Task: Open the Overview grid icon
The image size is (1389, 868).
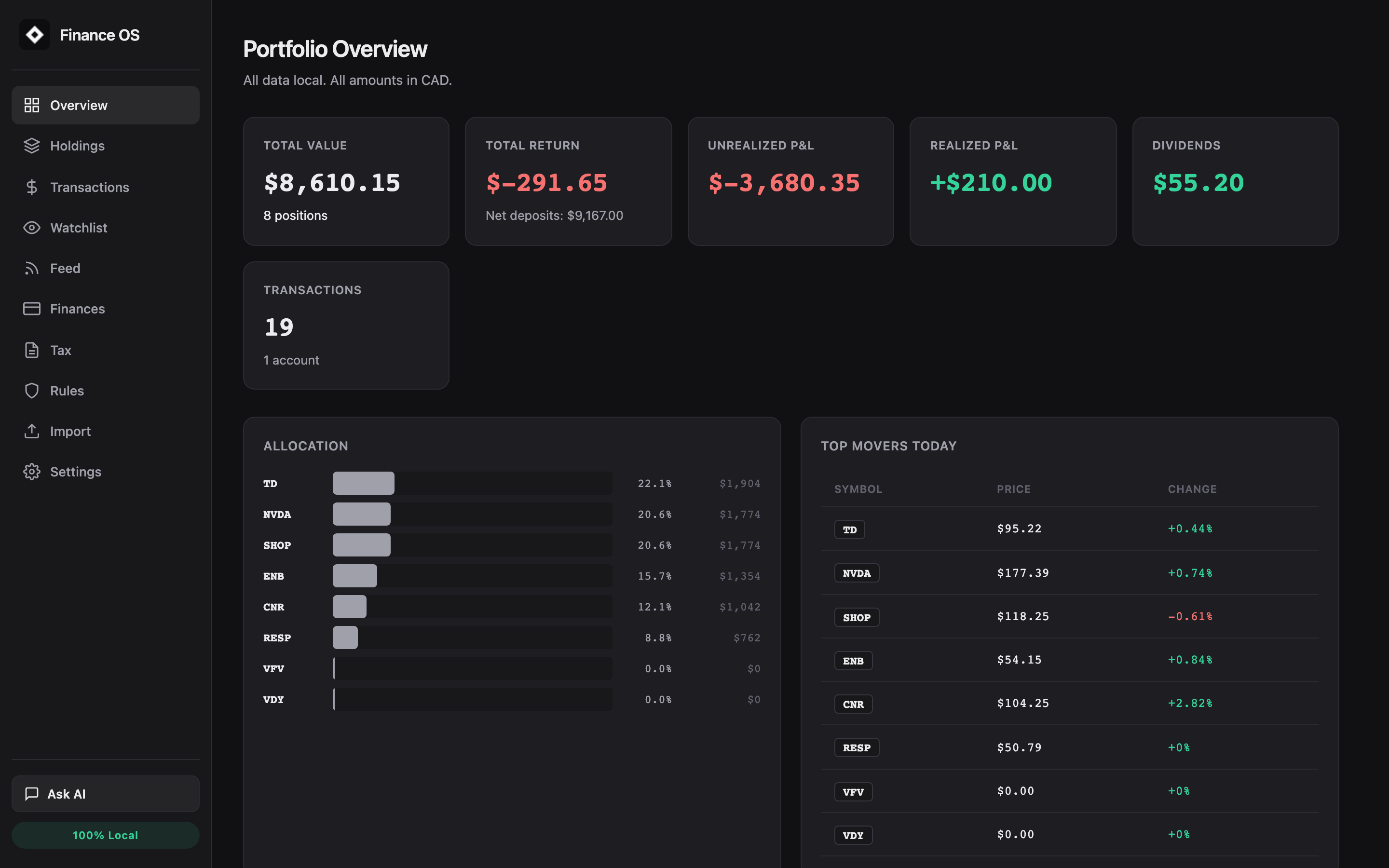Action: click(x=31, y=105)
